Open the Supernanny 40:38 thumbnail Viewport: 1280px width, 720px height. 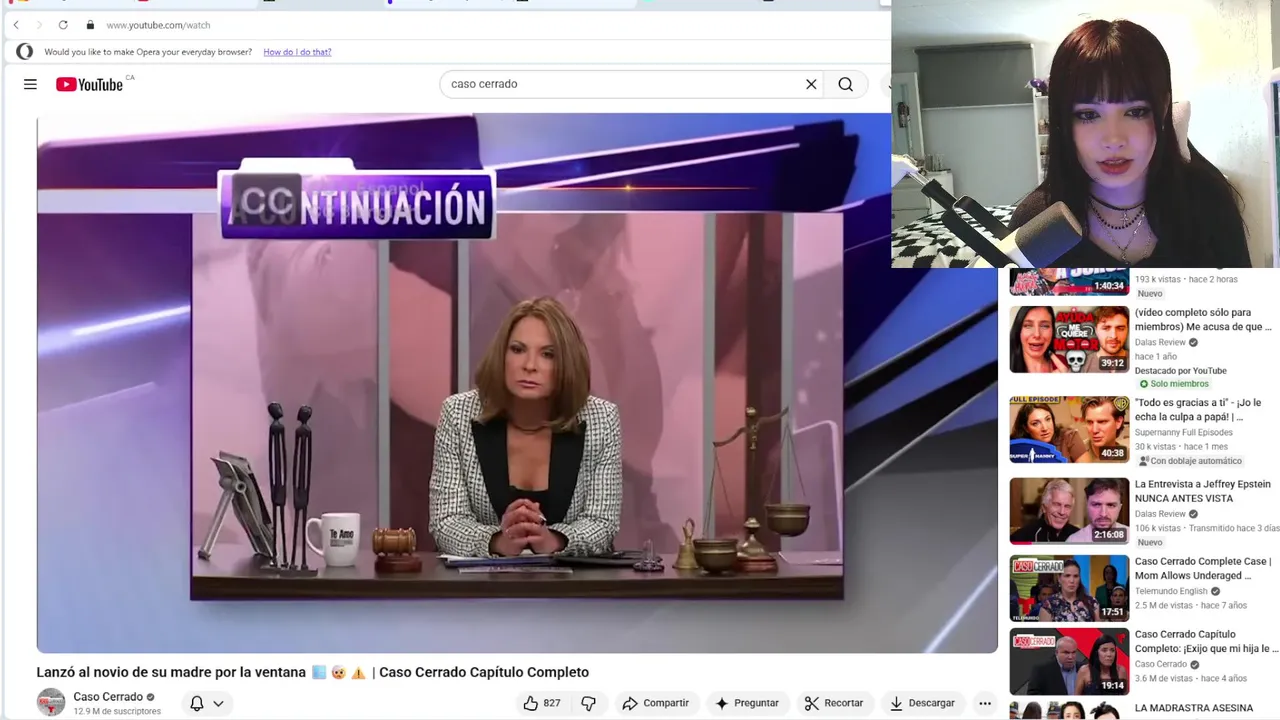pyautogui.click(x=1069, y=430)
